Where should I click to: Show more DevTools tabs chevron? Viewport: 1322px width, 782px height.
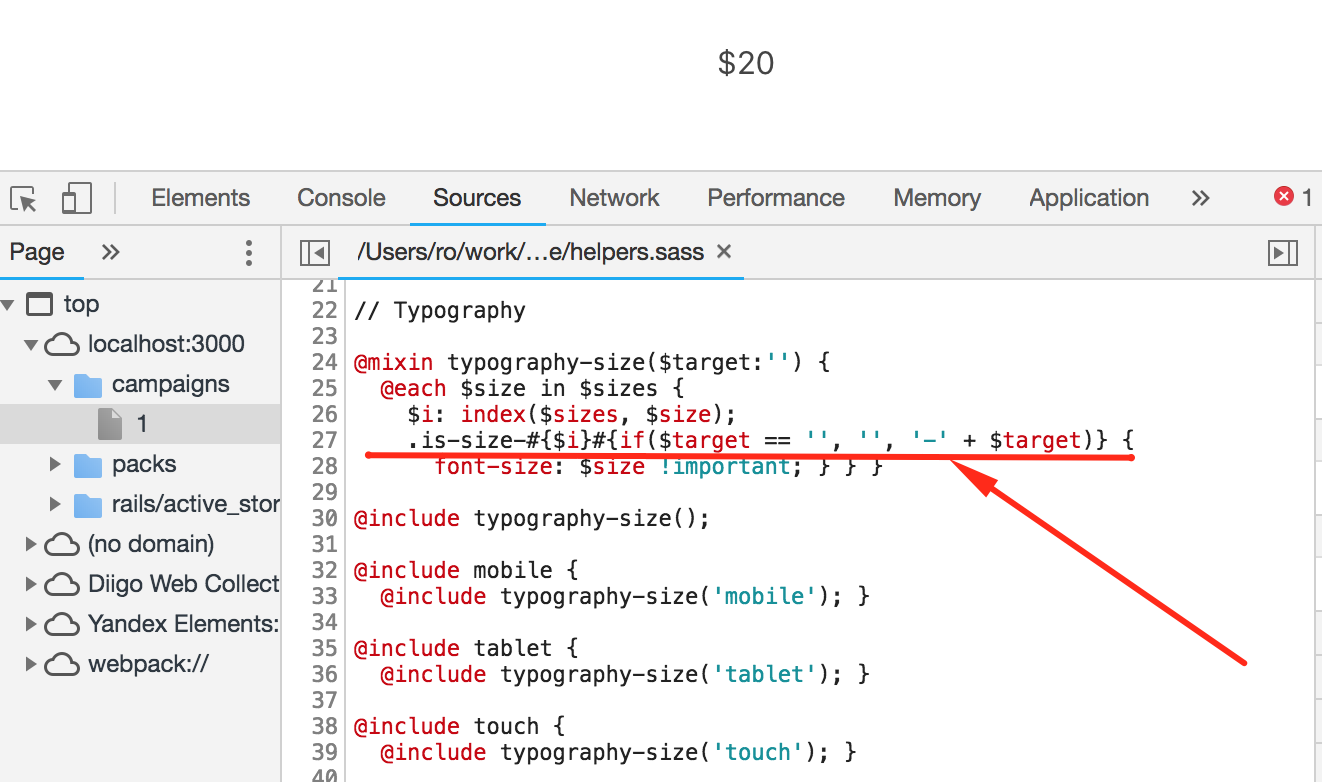pyautogui.click(x=1201, y=198)
